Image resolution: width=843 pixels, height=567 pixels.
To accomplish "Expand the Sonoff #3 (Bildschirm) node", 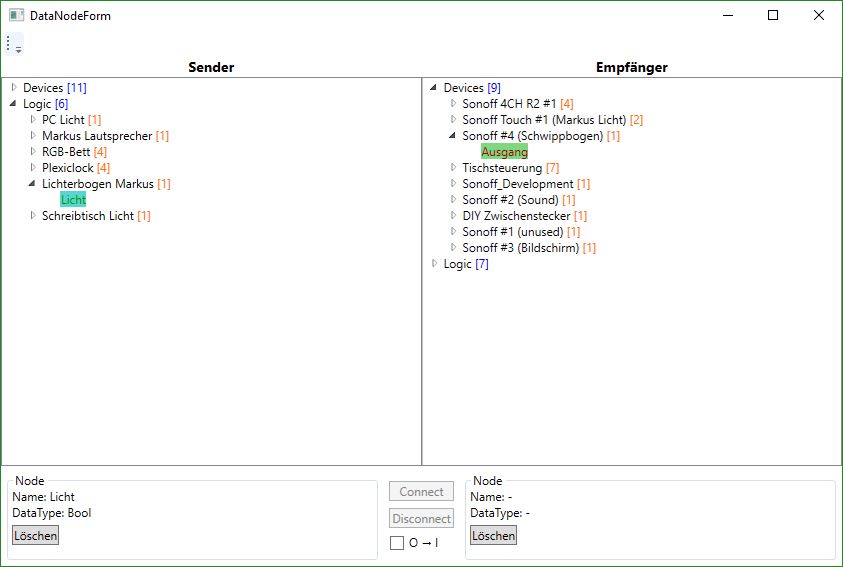I will pyautogui.click(x=454, y=247).
